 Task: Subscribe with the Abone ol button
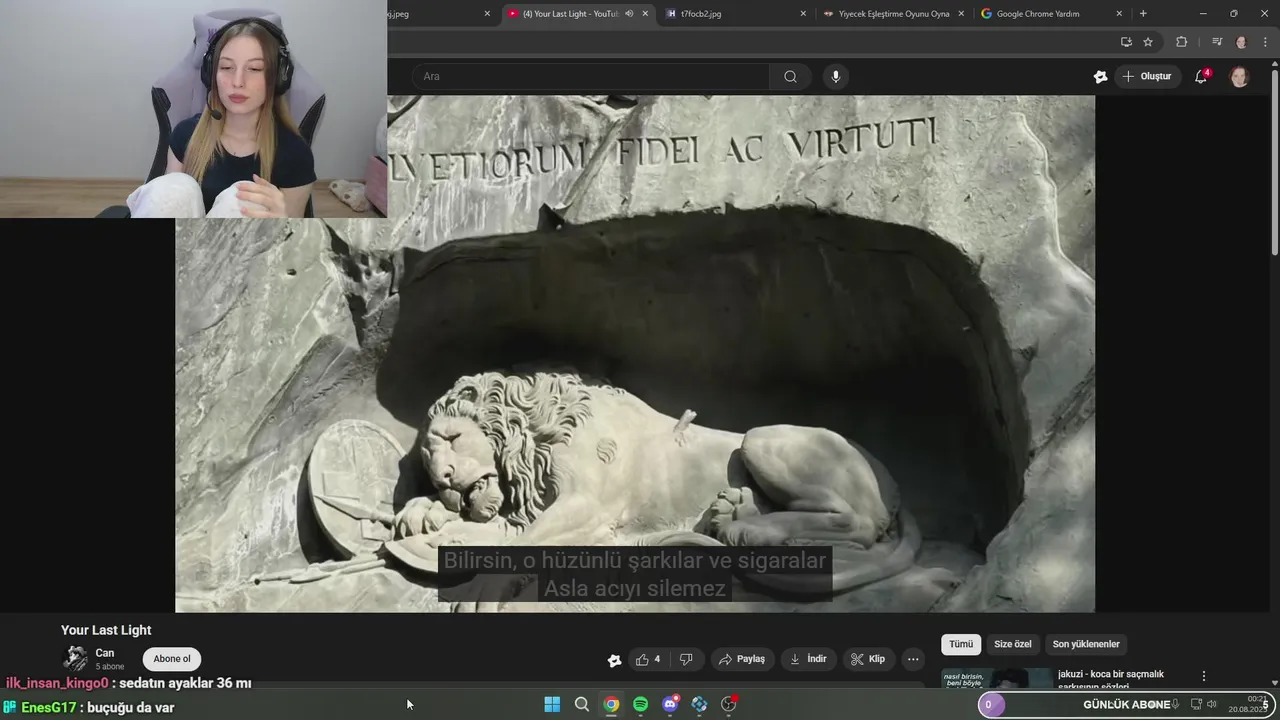tap(172, 659)
